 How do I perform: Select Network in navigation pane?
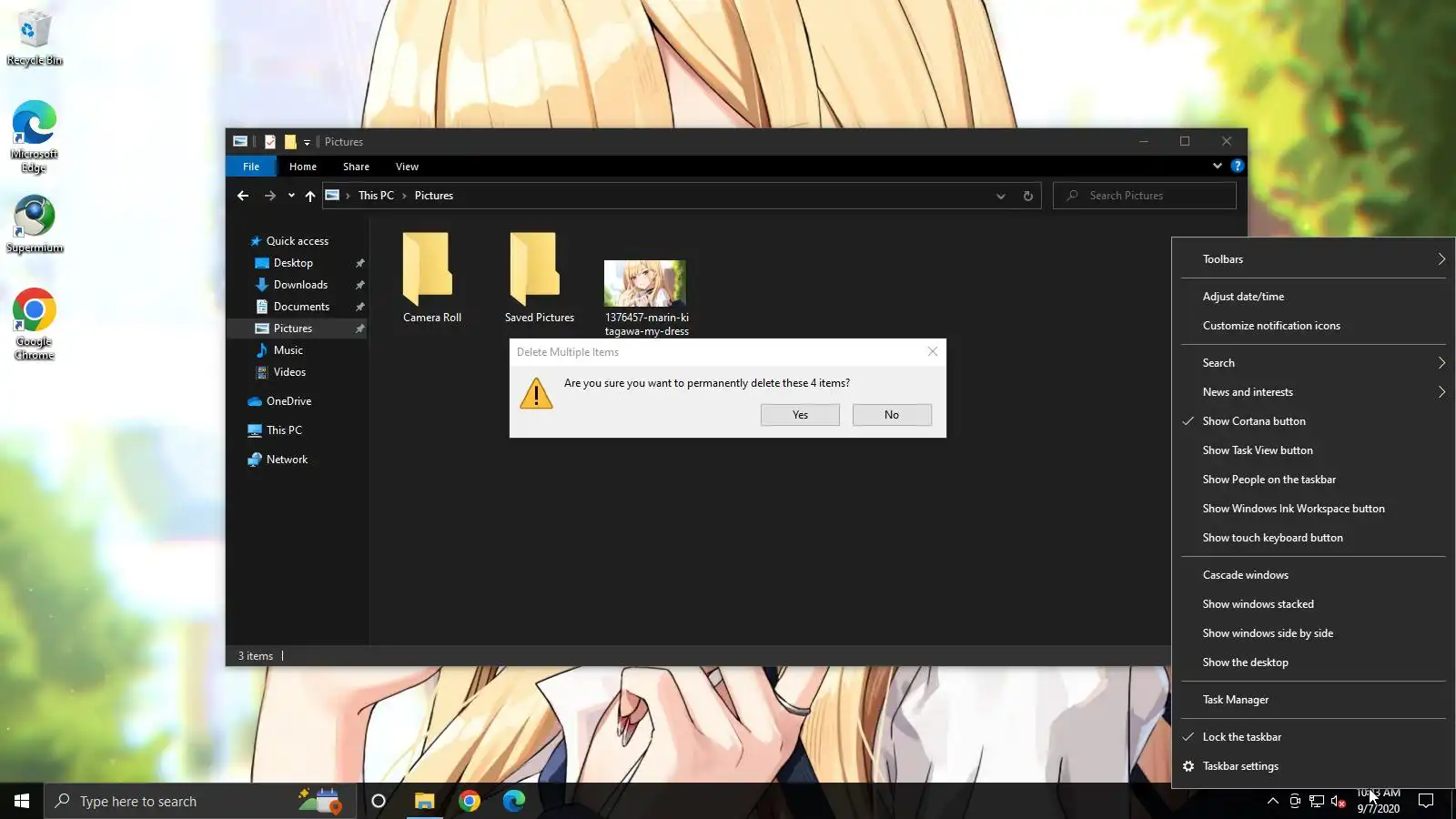coord(287,460)
